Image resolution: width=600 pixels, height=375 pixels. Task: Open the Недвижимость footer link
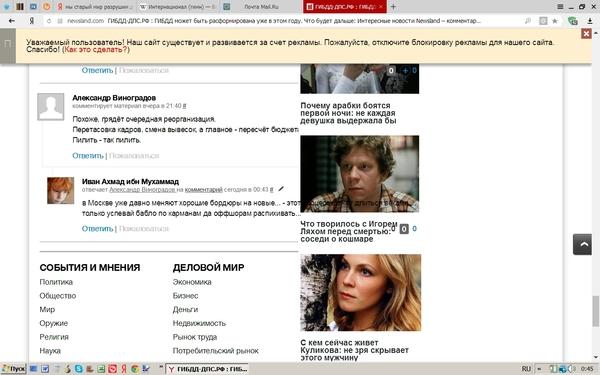(199, 323)
